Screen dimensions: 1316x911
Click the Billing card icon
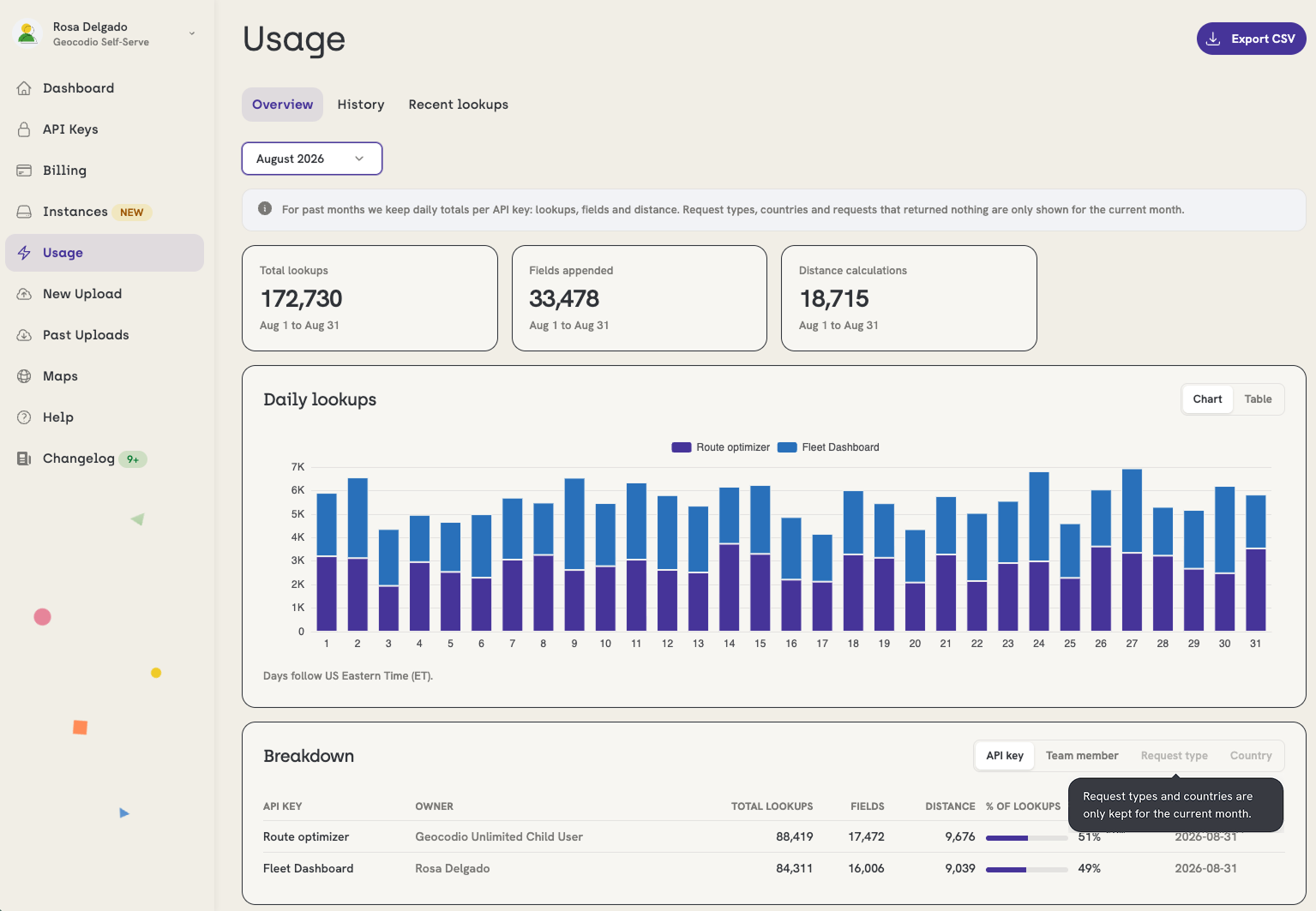point(24,171)
